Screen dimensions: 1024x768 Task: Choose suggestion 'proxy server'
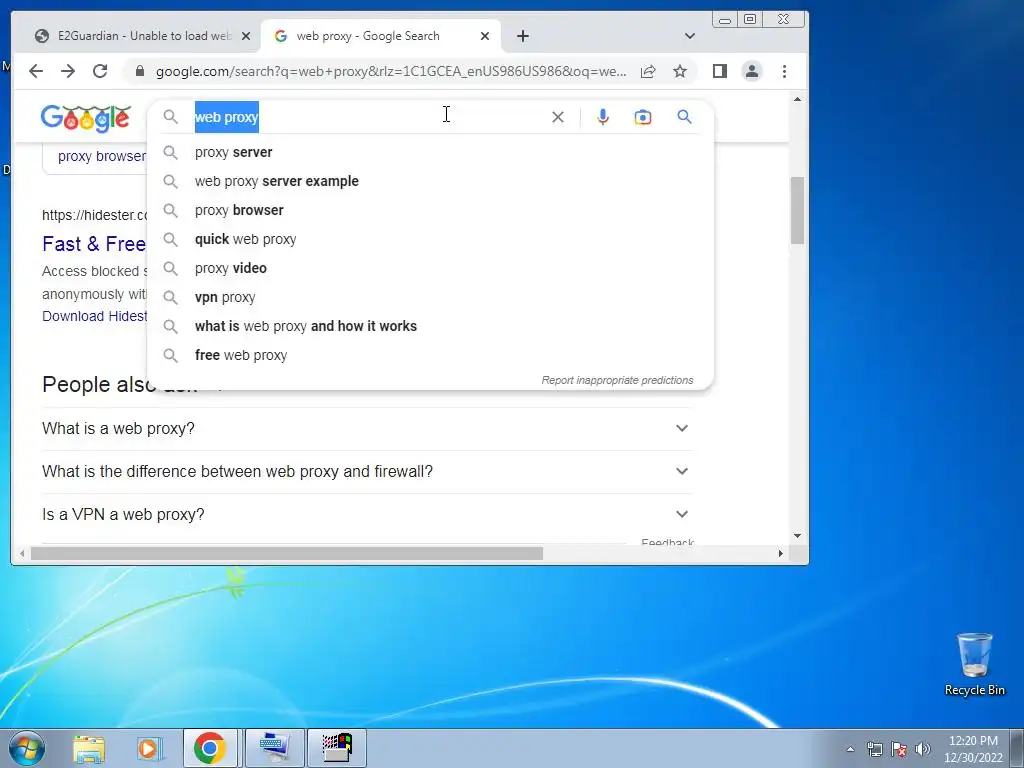tap(430, 152)
